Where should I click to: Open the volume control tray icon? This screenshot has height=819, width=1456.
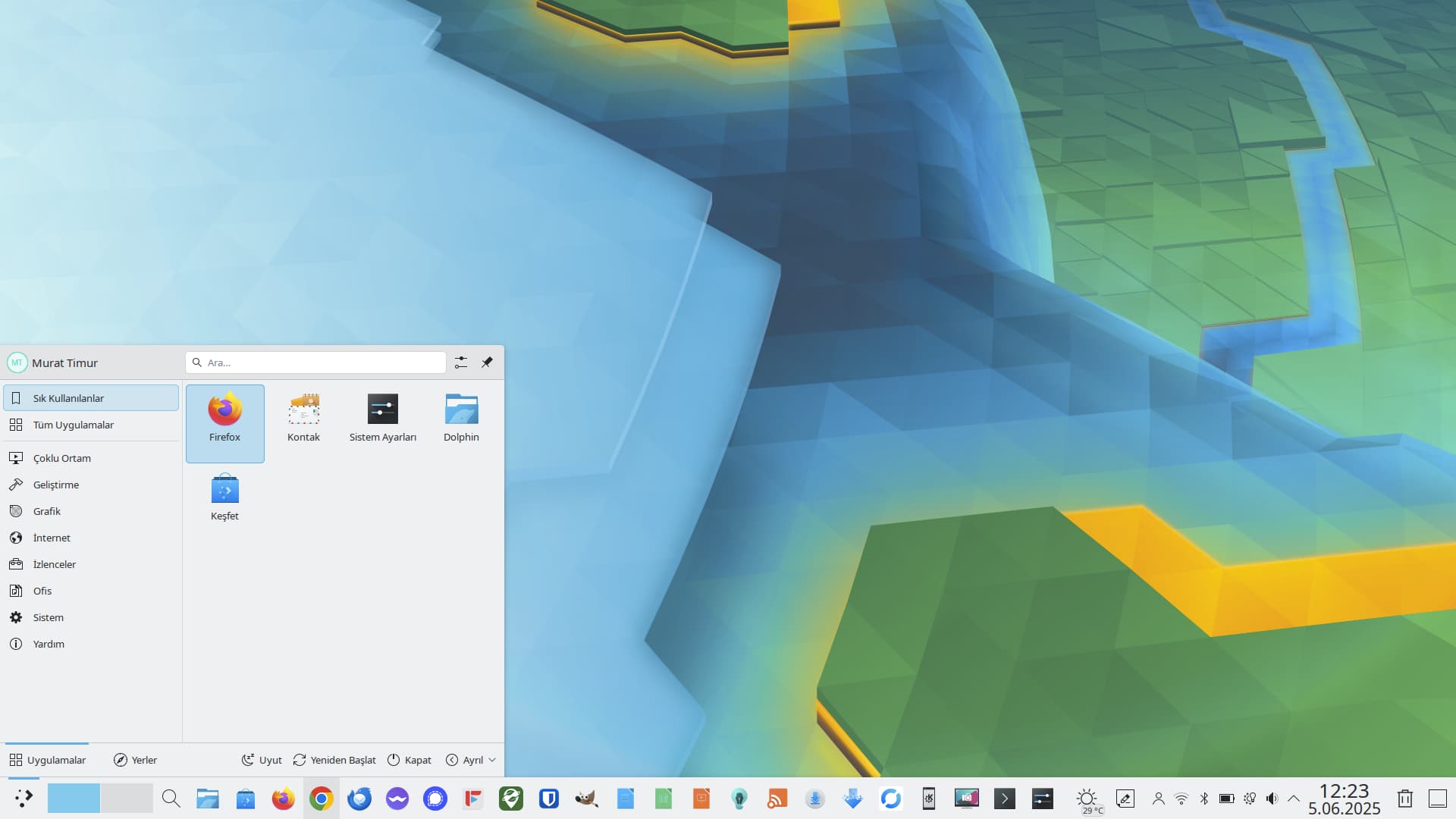point(1272,799)
